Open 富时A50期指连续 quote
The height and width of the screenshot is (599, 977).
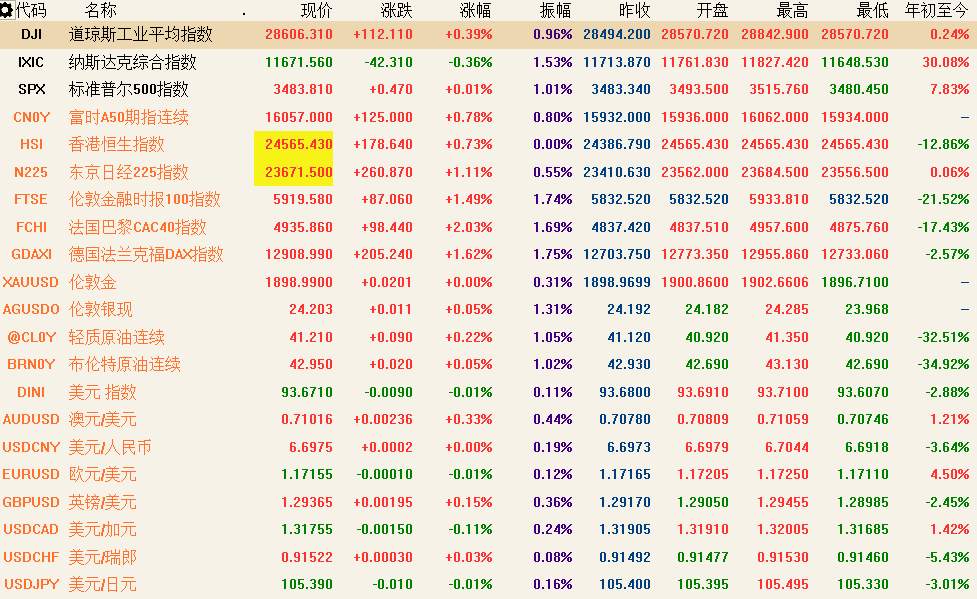(128, 117)
